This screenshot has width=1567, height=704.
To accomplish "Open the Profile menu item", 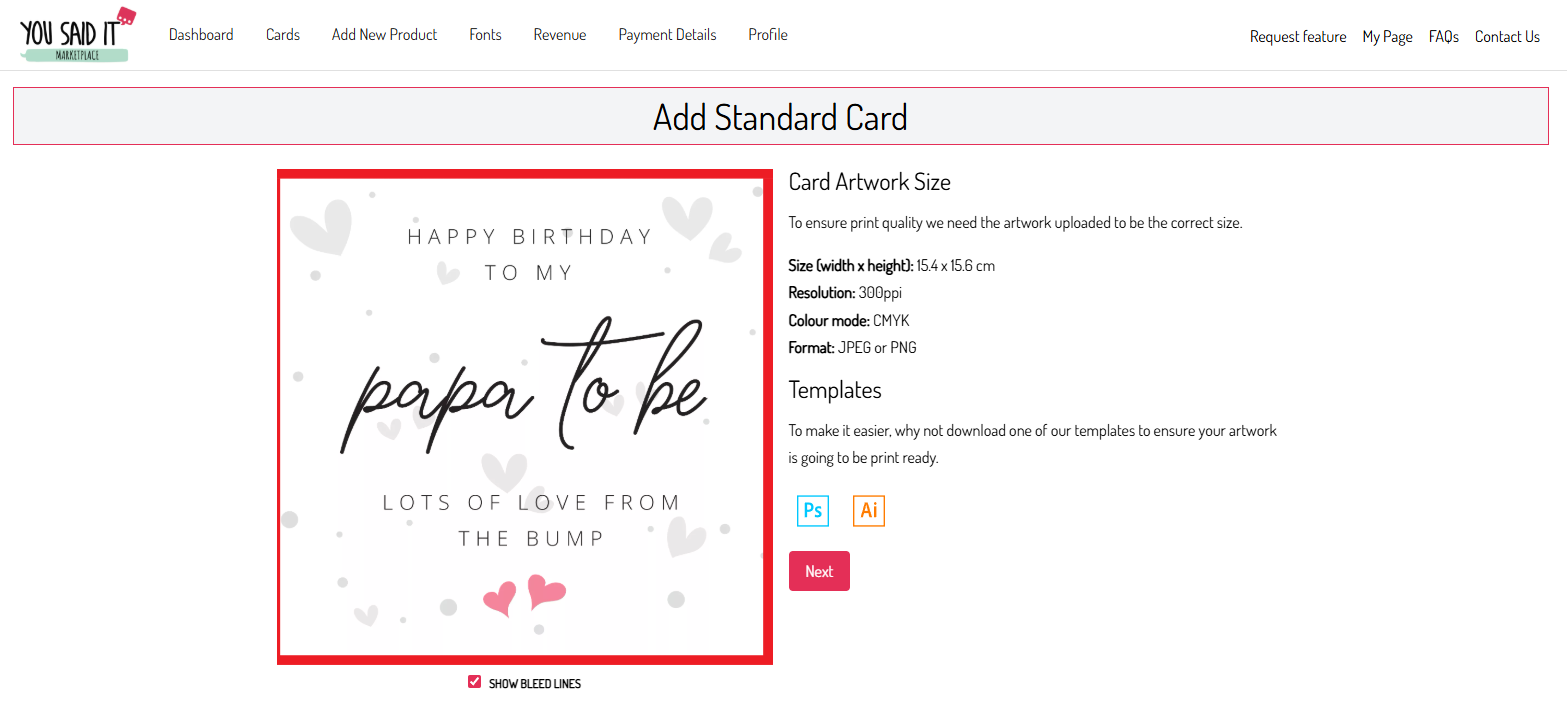I will point(768,35).
